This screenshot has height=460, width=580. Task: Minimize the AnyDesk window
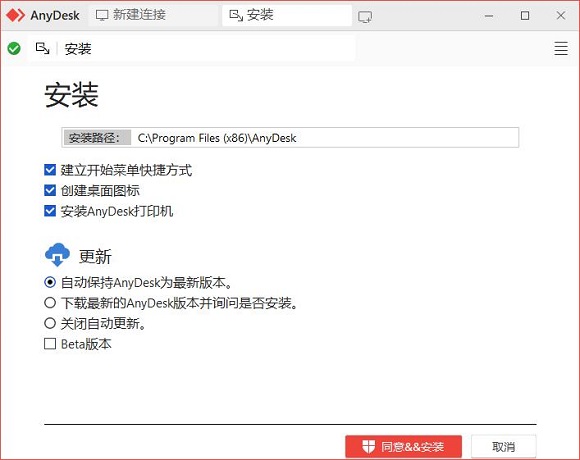tap(489, 16)
